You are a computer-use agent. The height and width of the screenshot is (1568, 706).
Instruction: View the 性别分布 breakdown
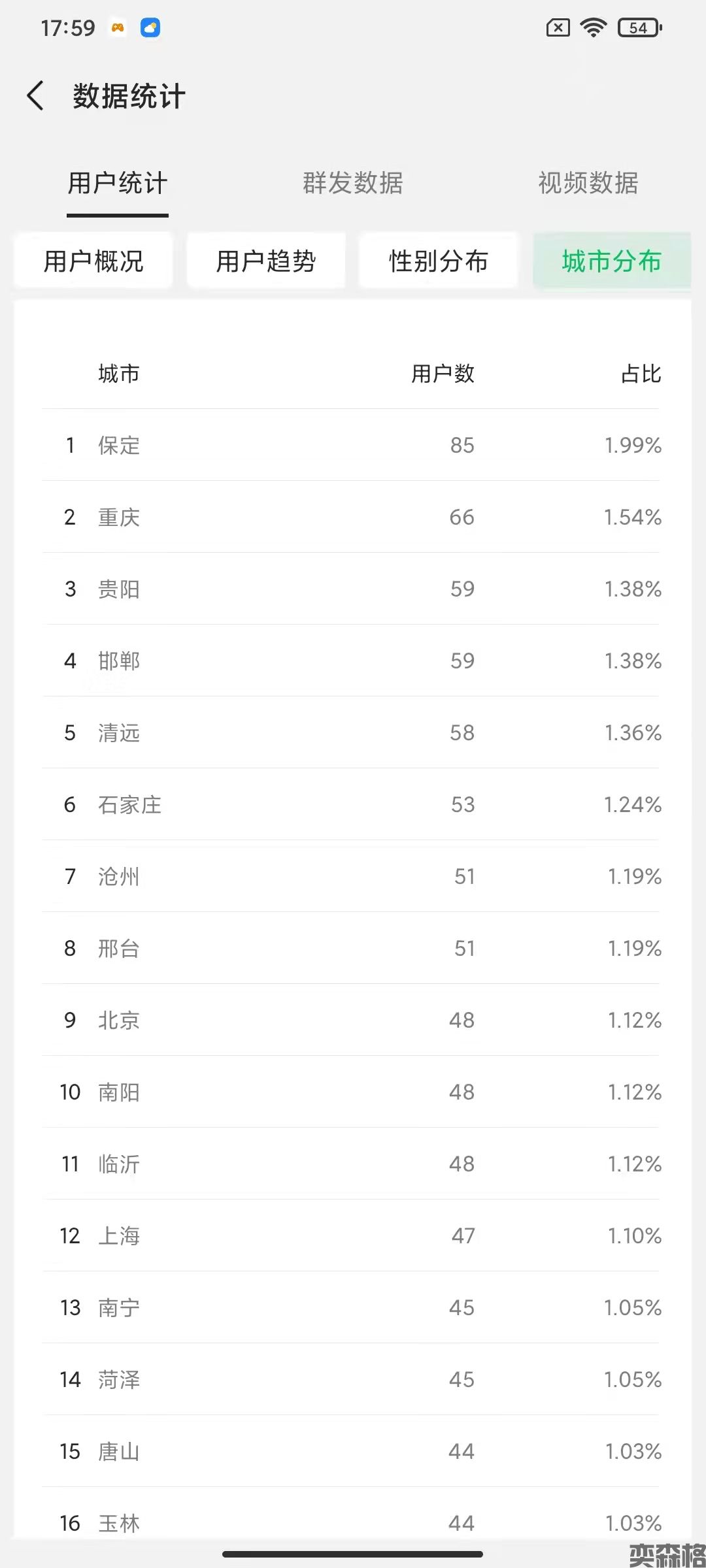439,261
